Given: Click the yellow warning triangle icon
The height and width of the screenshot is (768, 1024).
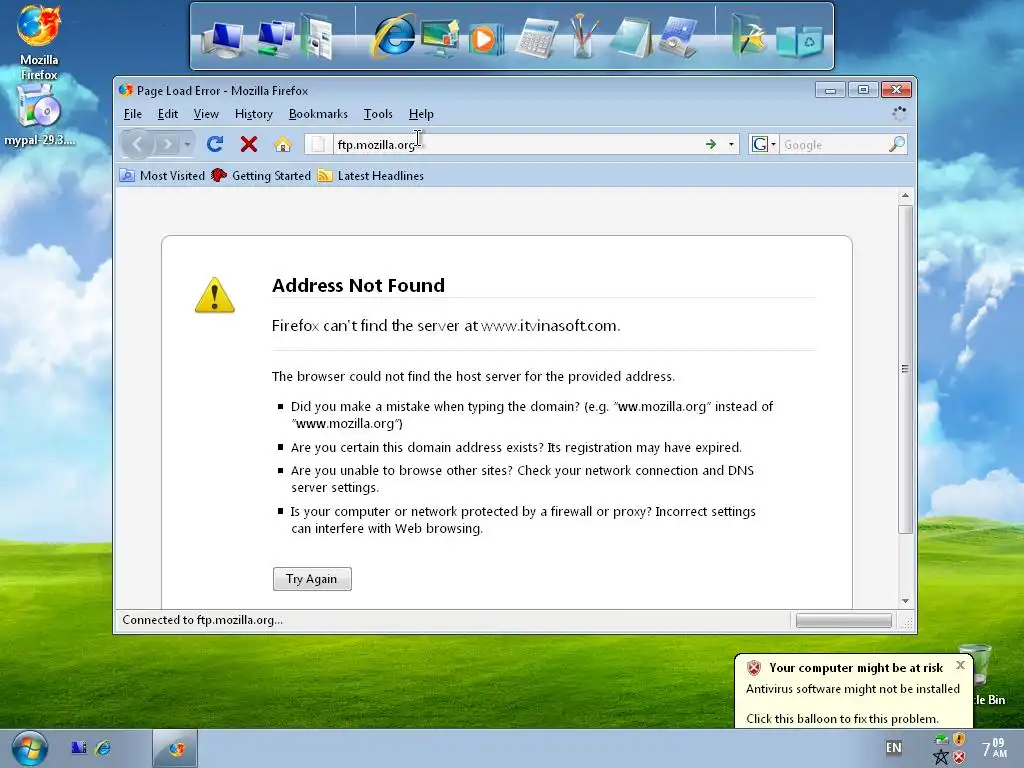Looking at the screenshot, I should (x=215, y=295).
